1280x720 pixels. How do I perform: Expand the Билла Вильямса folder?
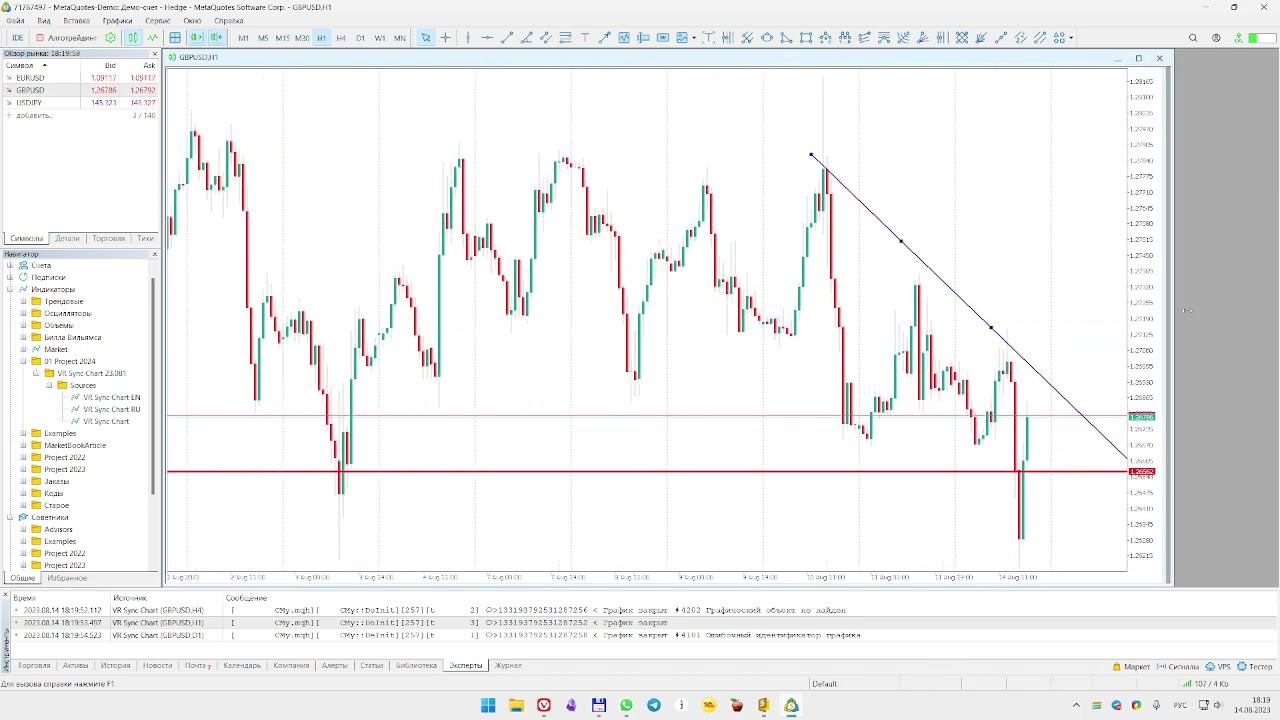tap(23, 338)
